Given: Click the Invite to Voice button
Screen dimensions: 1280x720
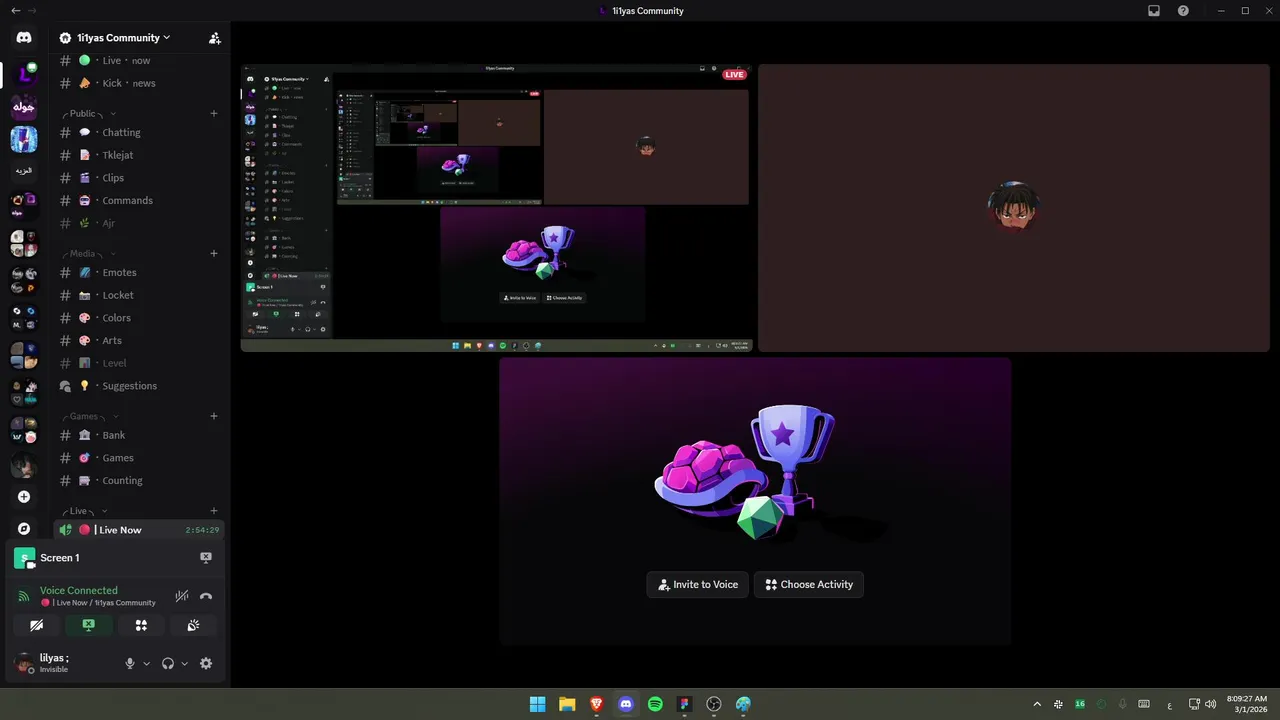Looking at the screenshot, I should click(x=698, y=585).
